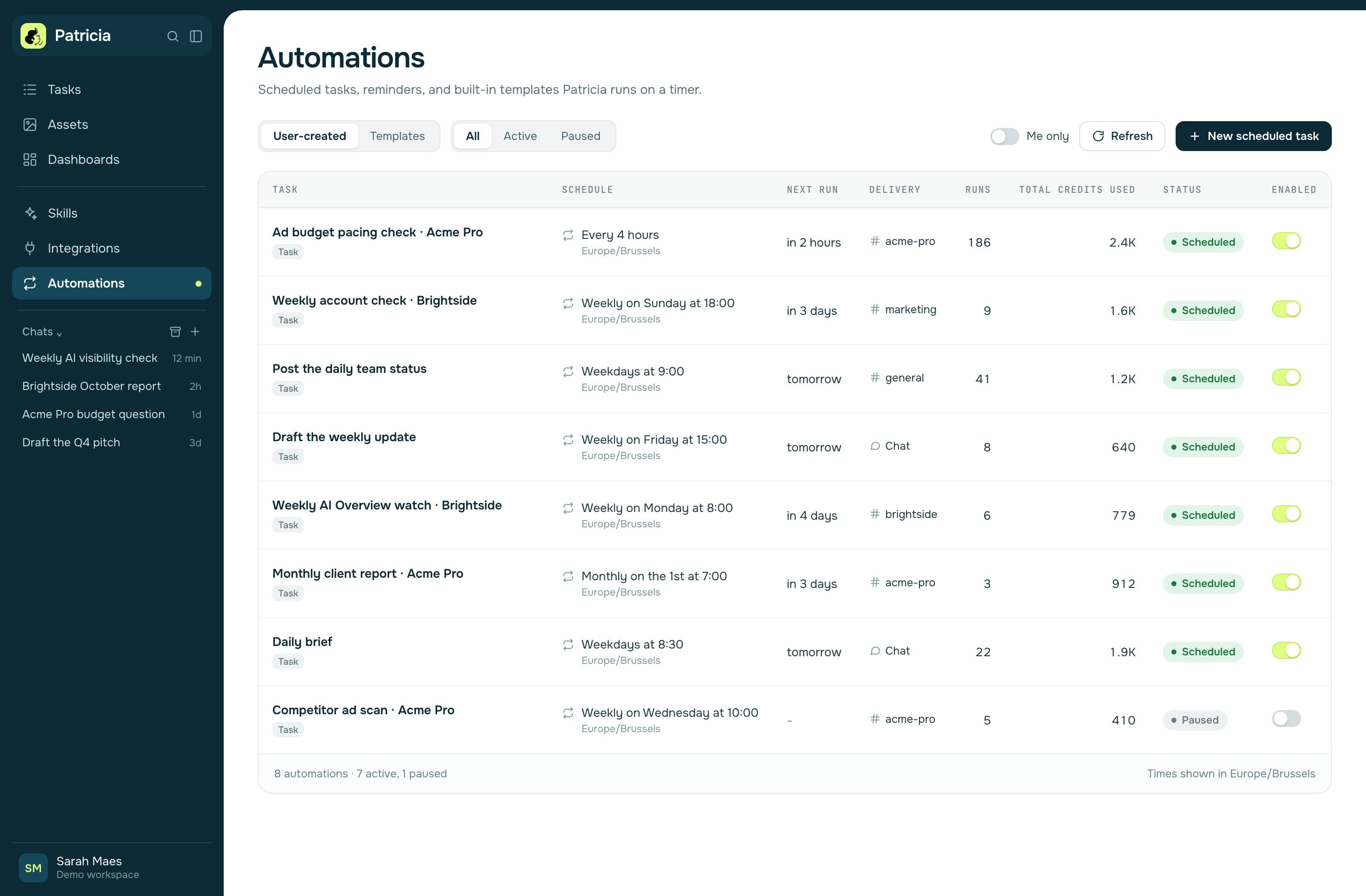Click the chat bubble icon in Daily brief row
Screen dimensions: 1366x896
pyautogui.click(x=875, y=651)
